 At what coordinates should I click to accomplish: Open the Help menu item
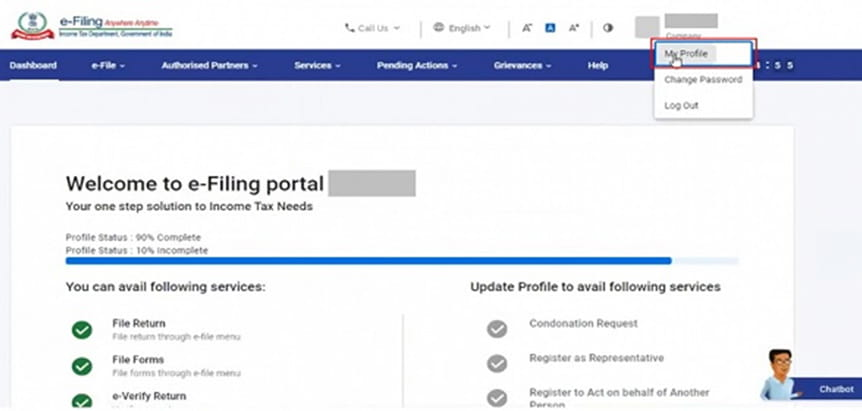pyautogui.click(x=598, y=65)
